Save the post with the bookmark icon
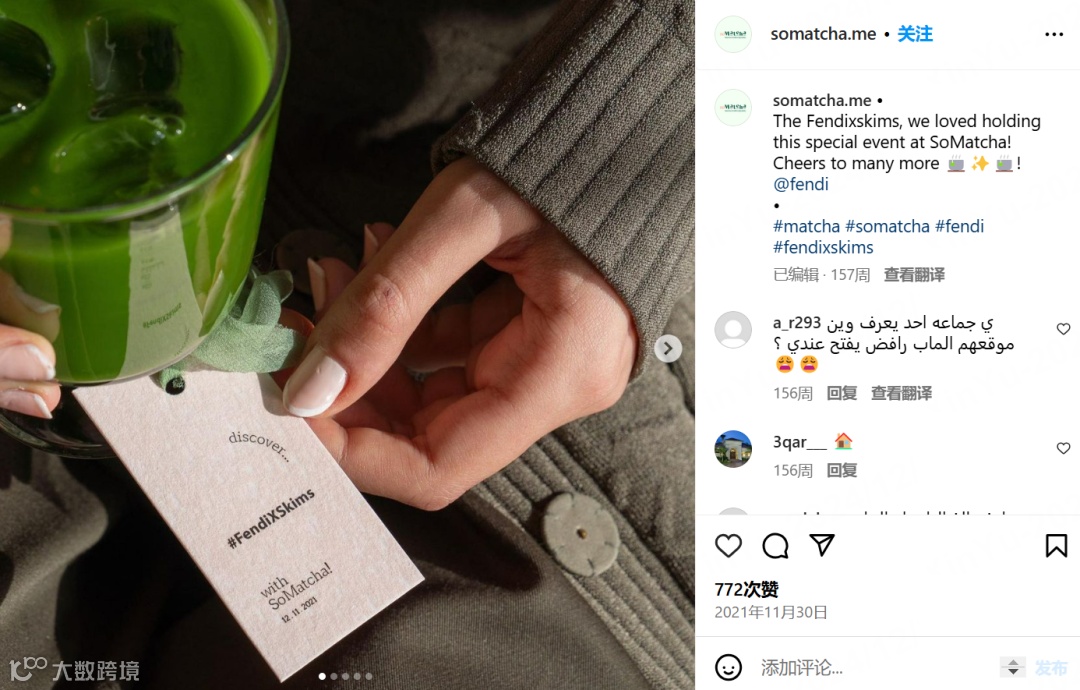 click(1056, 545)
